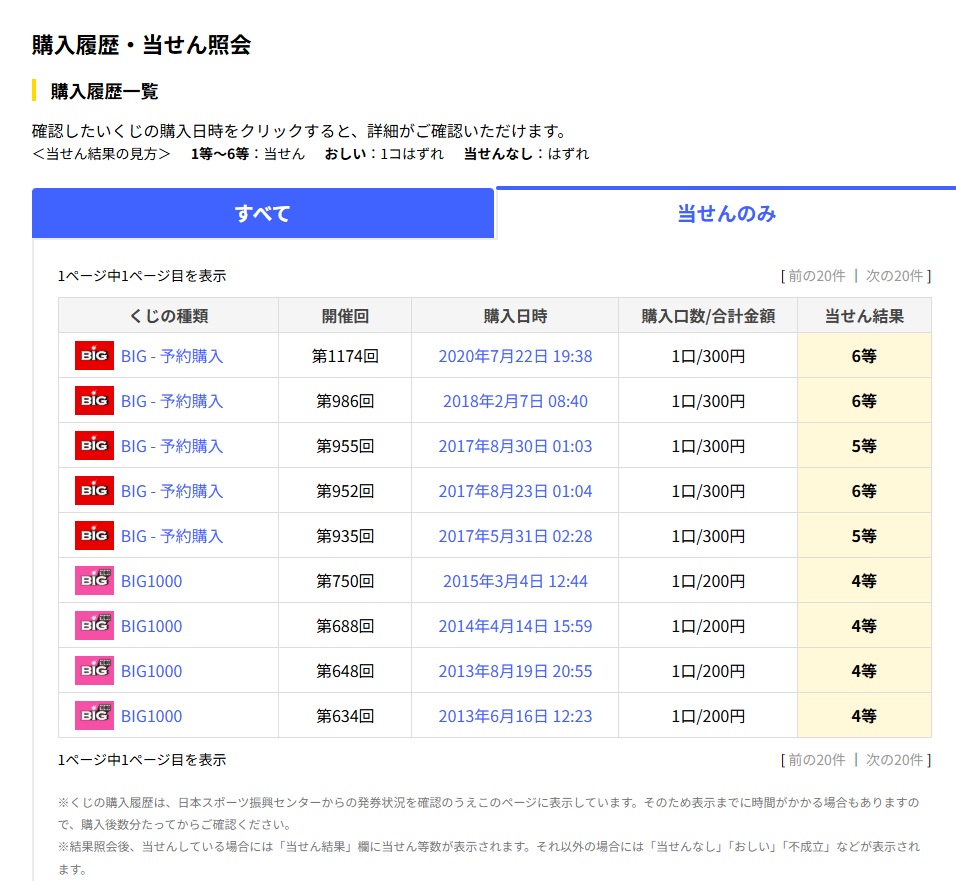Switch to the 当せんのみ tab
Image resolution: width=956 pixels, height=881 pixels.
pos(726,213)
